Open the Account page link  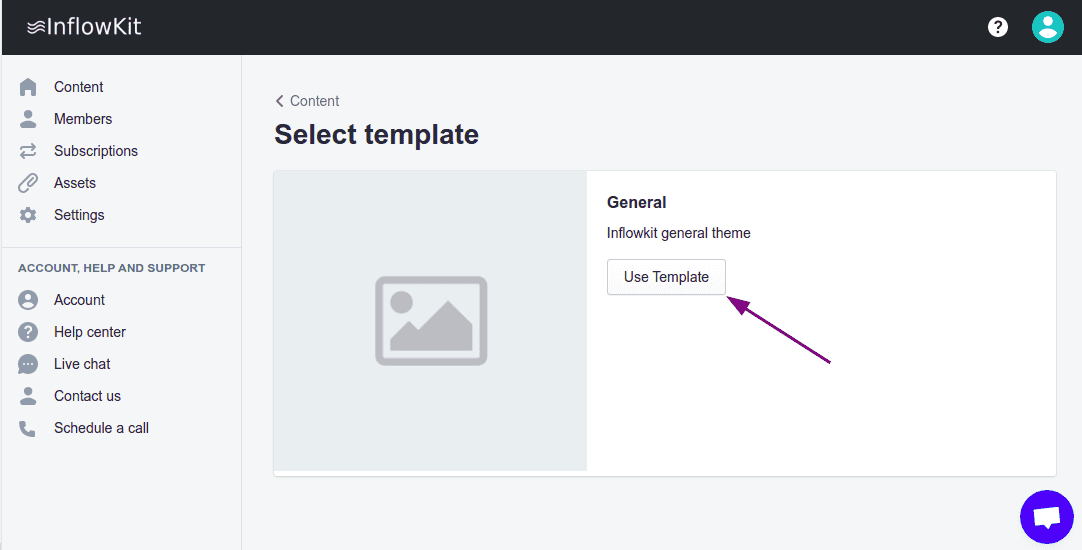point(79,300)
